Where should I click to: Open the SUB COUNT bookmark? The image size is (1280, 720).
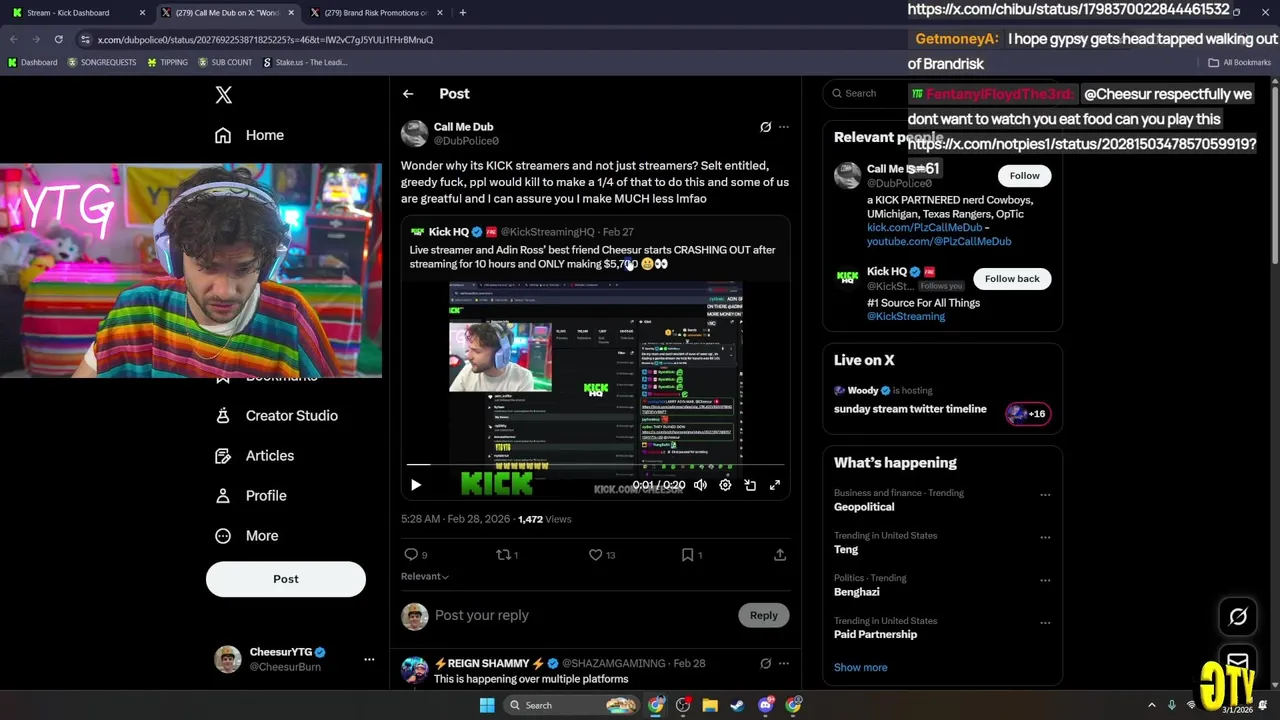pos(225,62)
